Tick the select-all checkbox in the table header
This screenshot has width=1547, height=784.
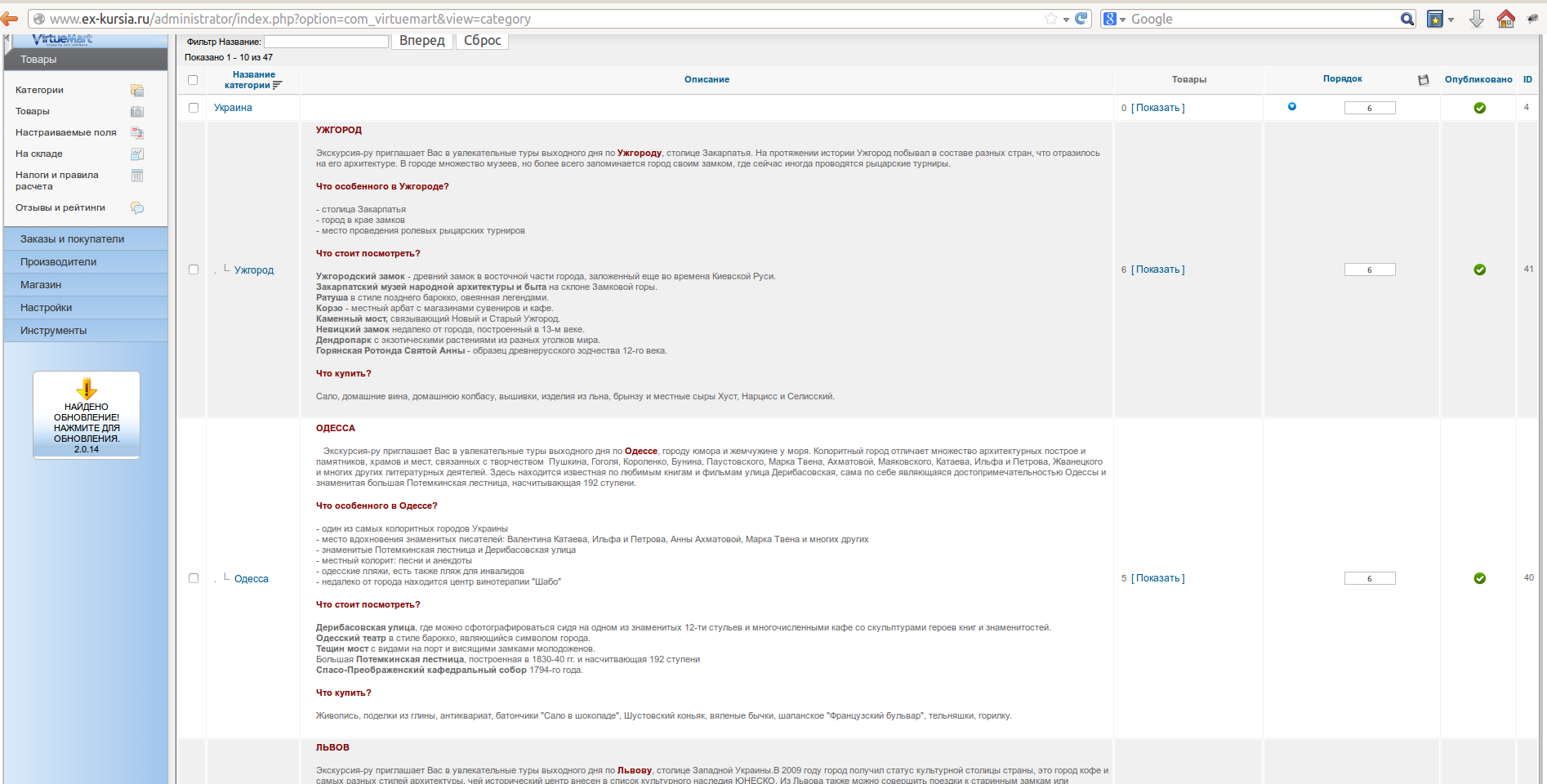click(193, 80)
